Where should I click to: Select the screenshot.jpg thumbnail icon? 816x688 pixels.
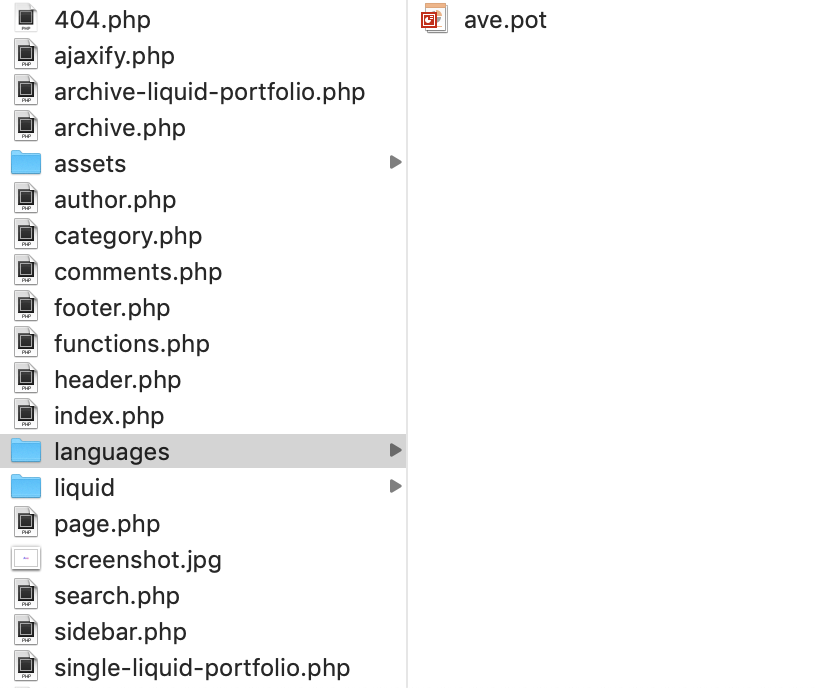tap(26, 559)
